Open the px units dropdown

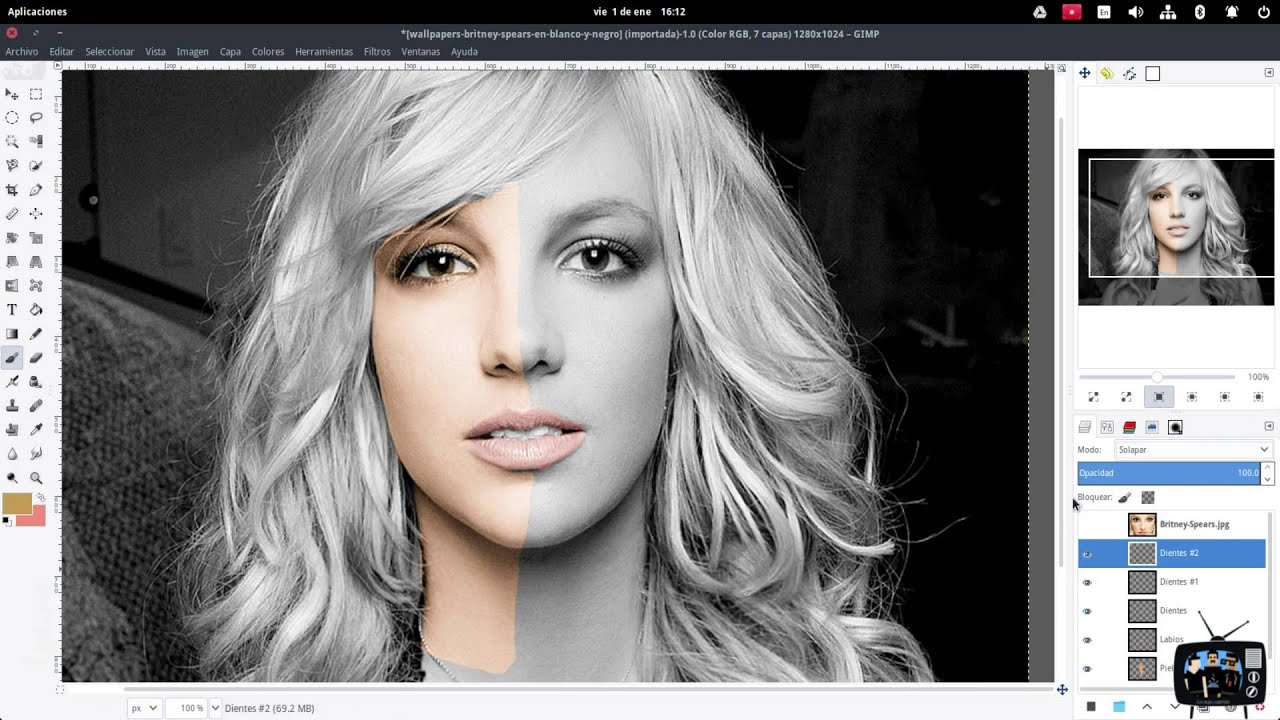[145, 708]
